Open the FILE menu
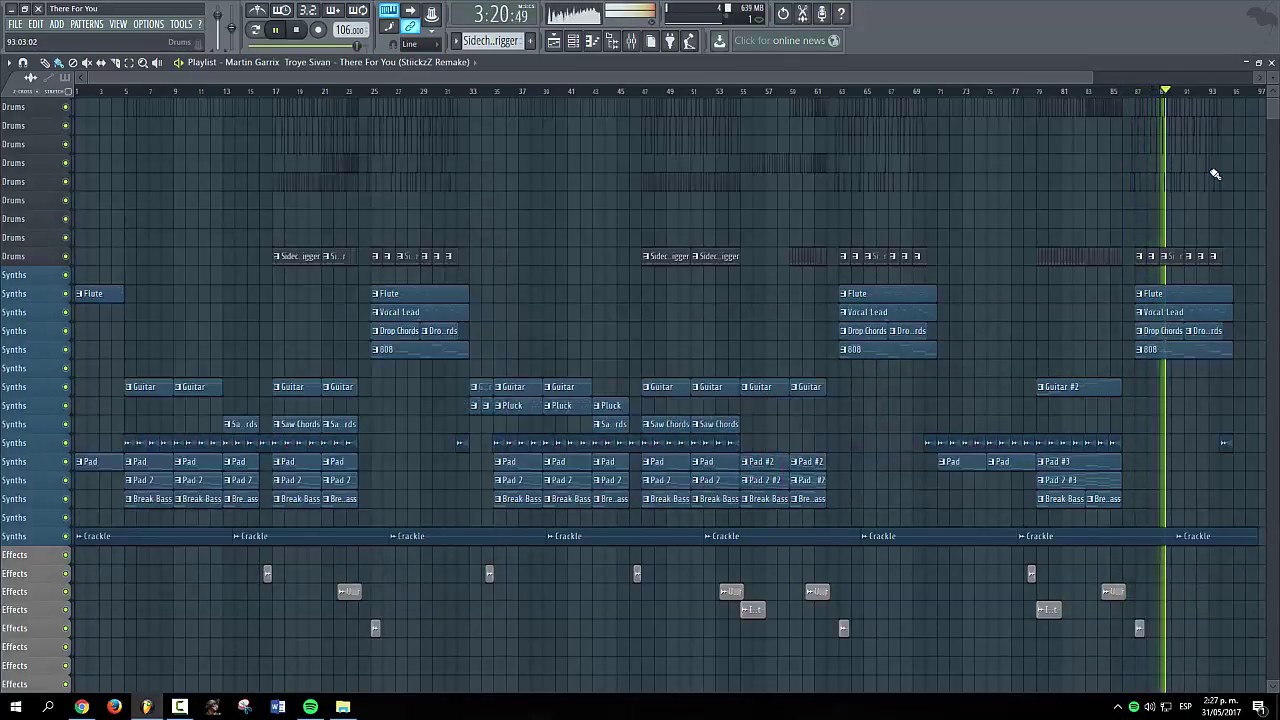 15,24
